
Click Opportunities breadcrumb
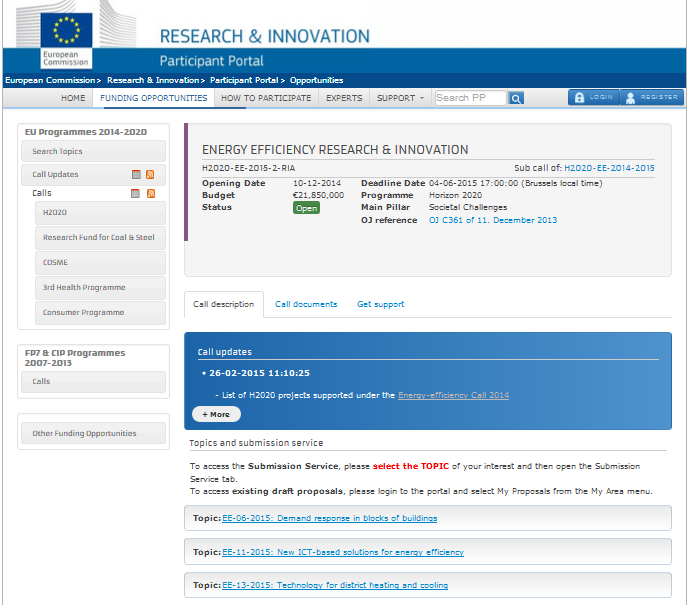pyautogui.click(x=316, y=80)
